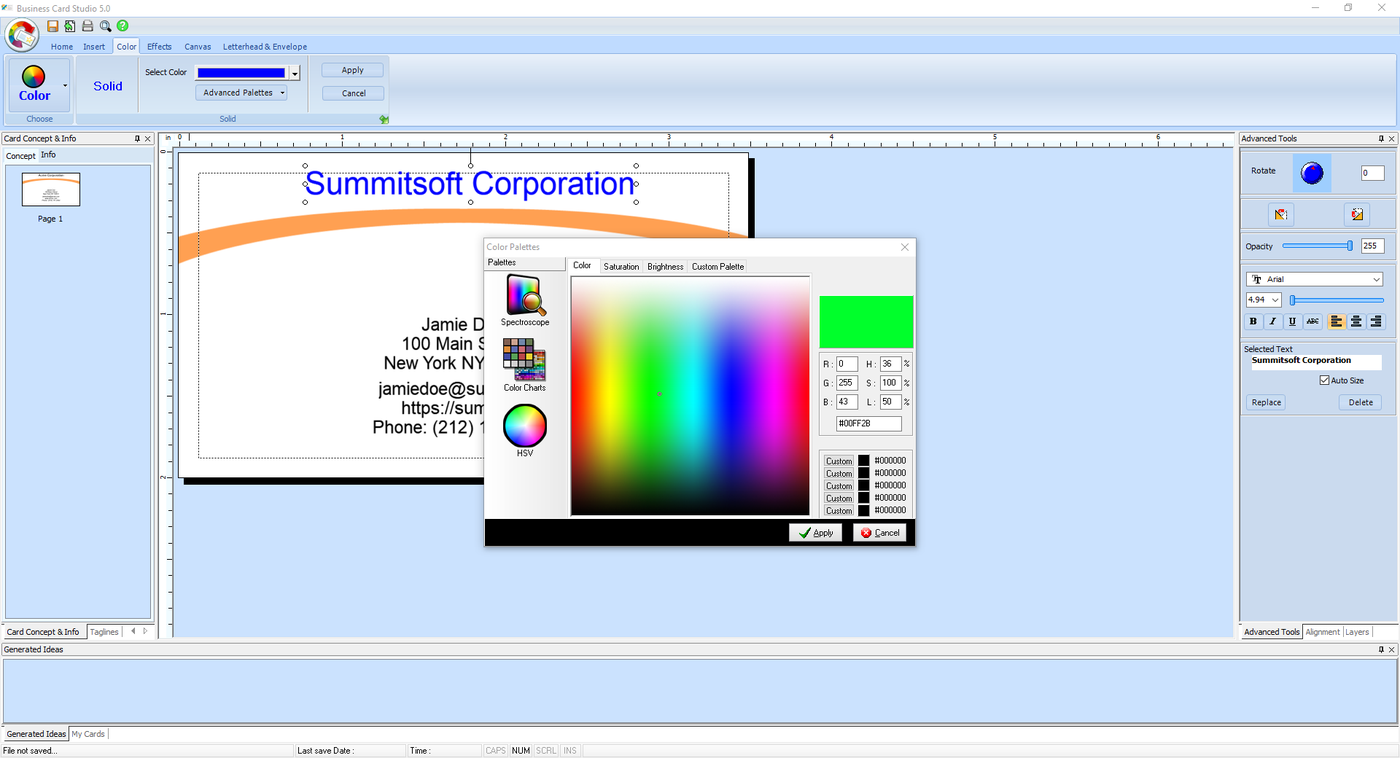Click the Save icon in the quick toolbar

53,26
